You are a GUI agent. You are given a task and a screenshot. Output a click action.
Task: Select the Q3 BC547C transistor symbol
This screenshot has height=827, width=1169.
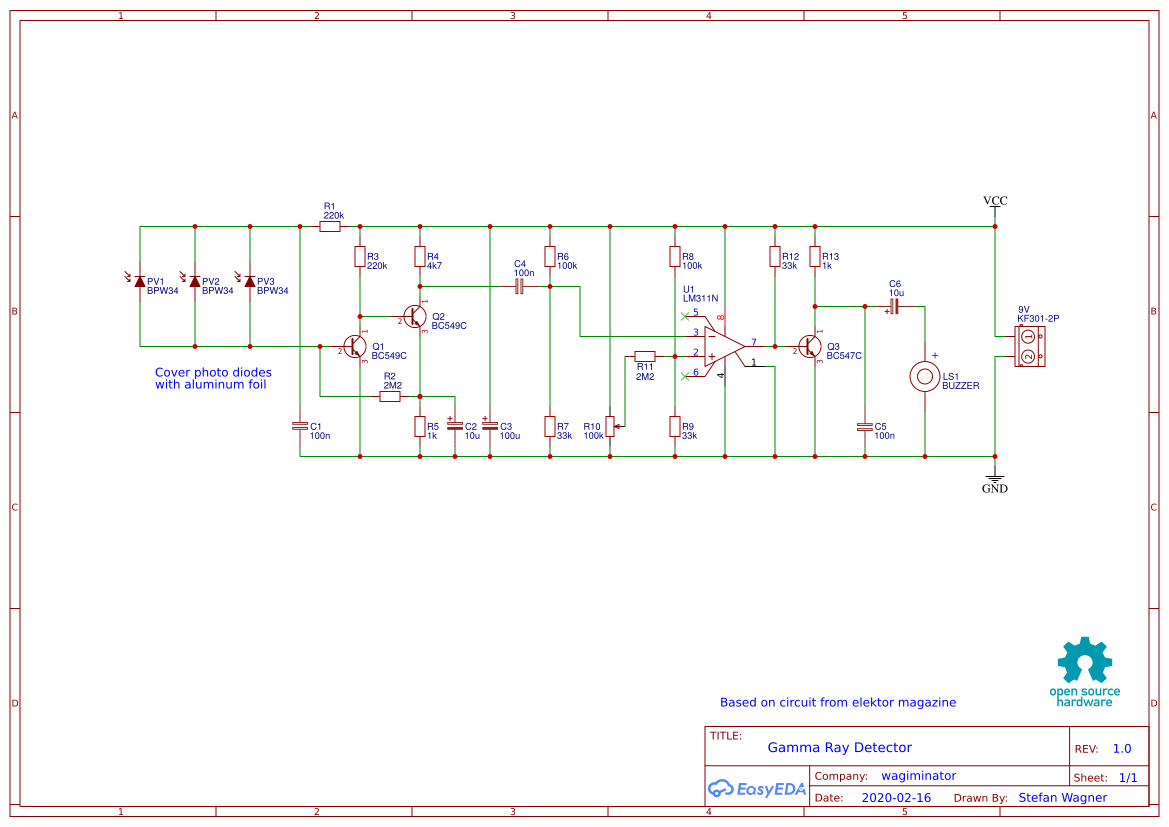point(809,347)
